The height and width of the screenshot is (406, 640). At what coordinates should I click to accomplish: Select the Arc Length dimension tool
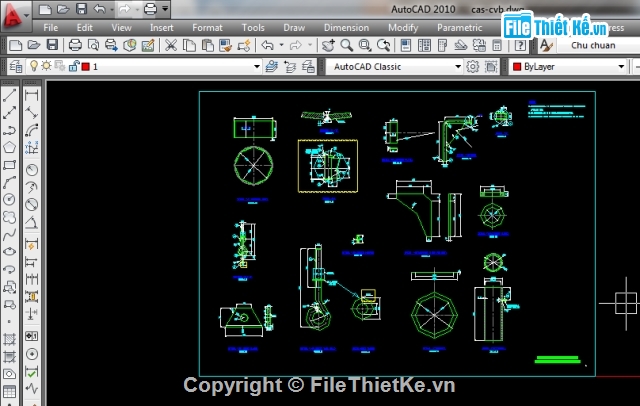tap(31, 130)
